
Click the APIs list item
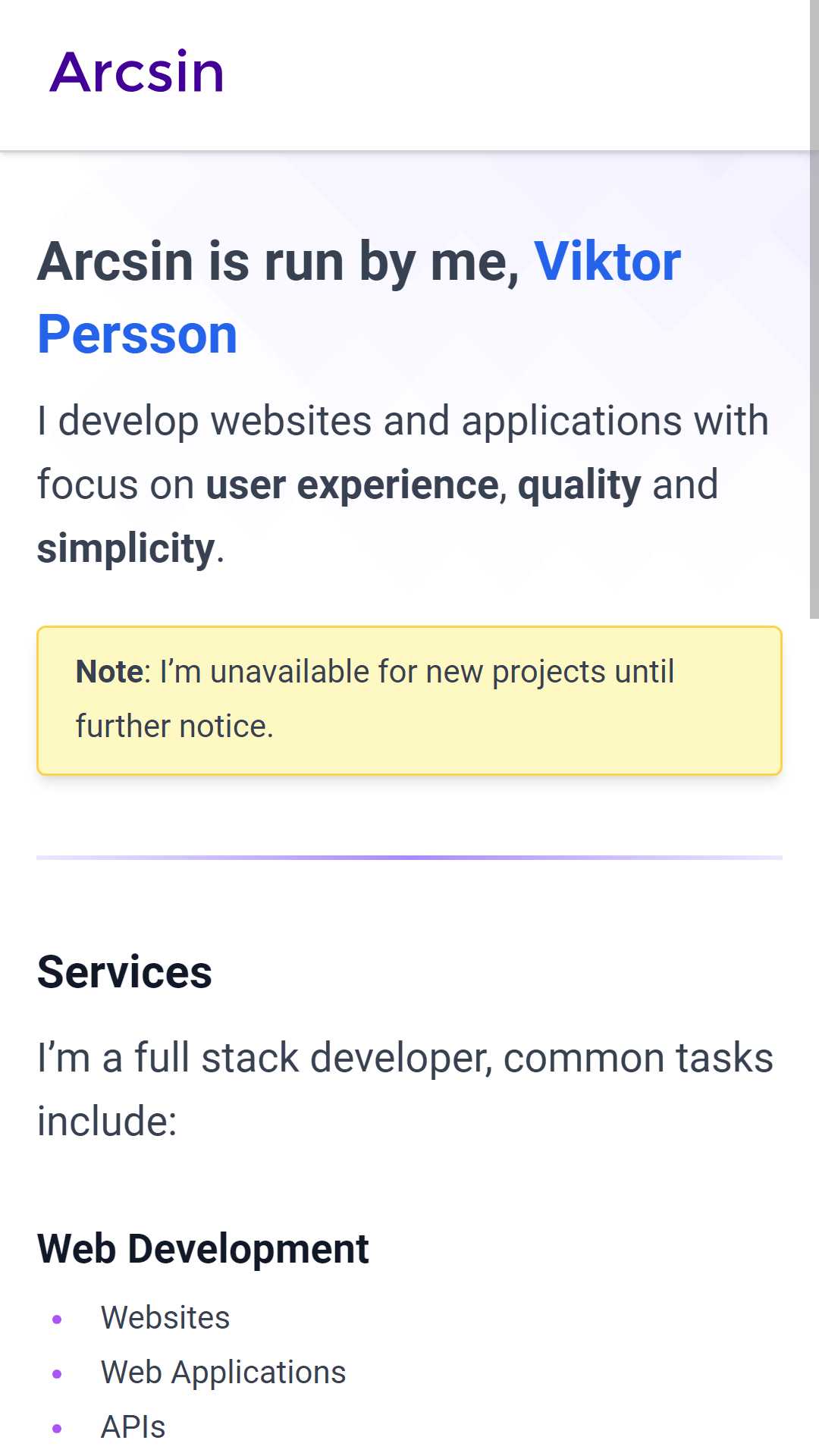pyautogui.click(x=133, y=1427)
